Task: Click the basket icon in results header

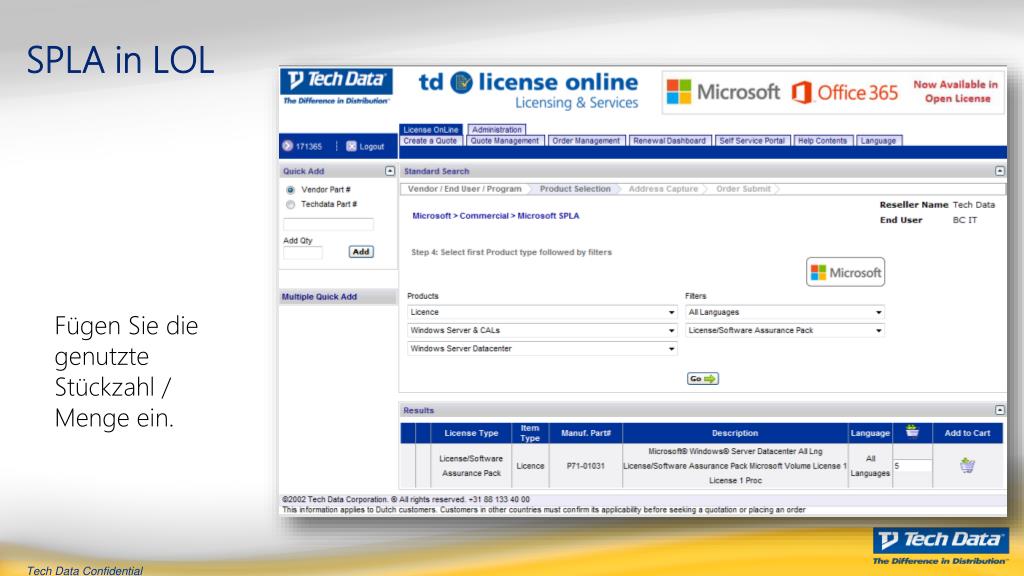Action: click(912, 431)
